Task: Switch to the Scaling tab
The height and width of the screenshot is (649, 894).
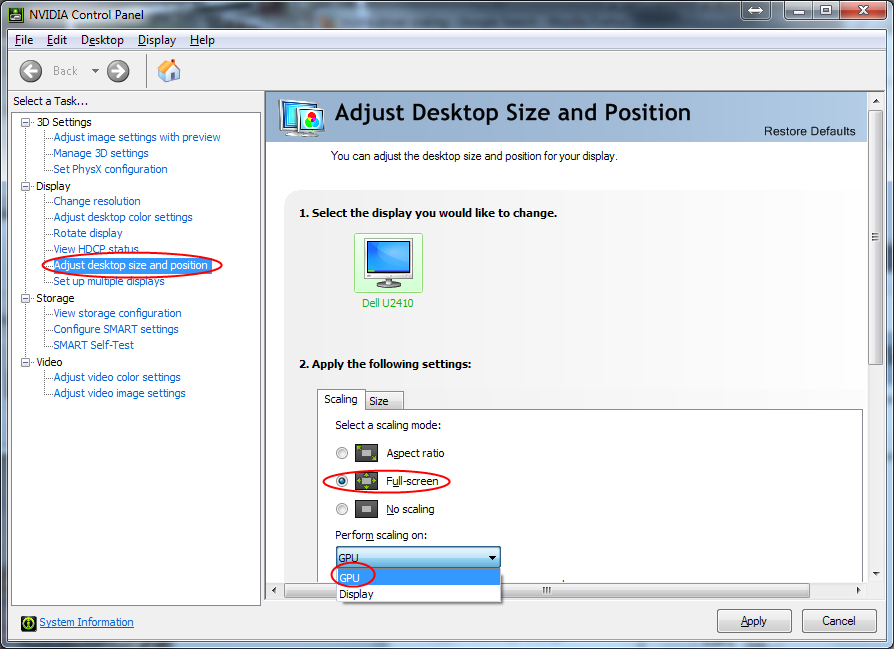Action: (341, 399)
